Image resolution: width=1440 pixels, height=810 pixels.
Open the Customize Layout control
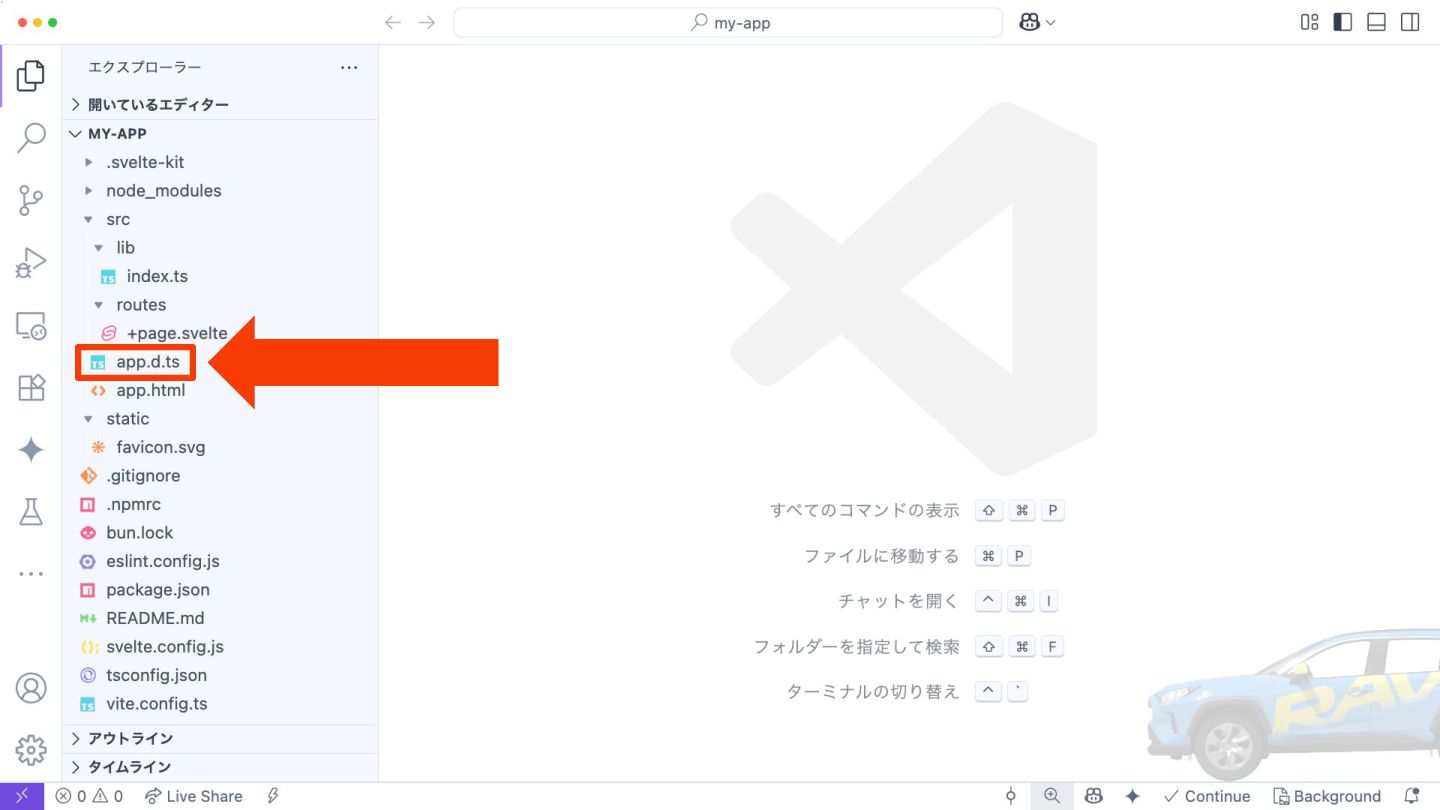(1309, 22)
